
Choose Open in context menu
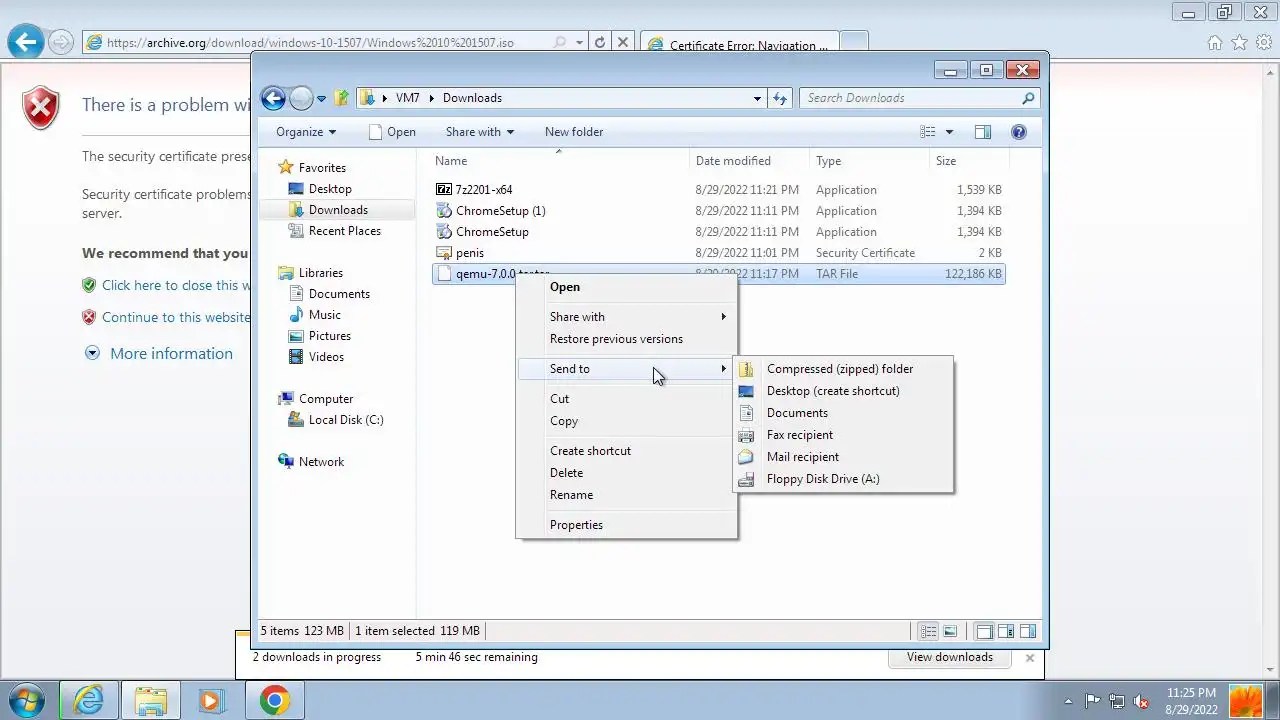627,287
